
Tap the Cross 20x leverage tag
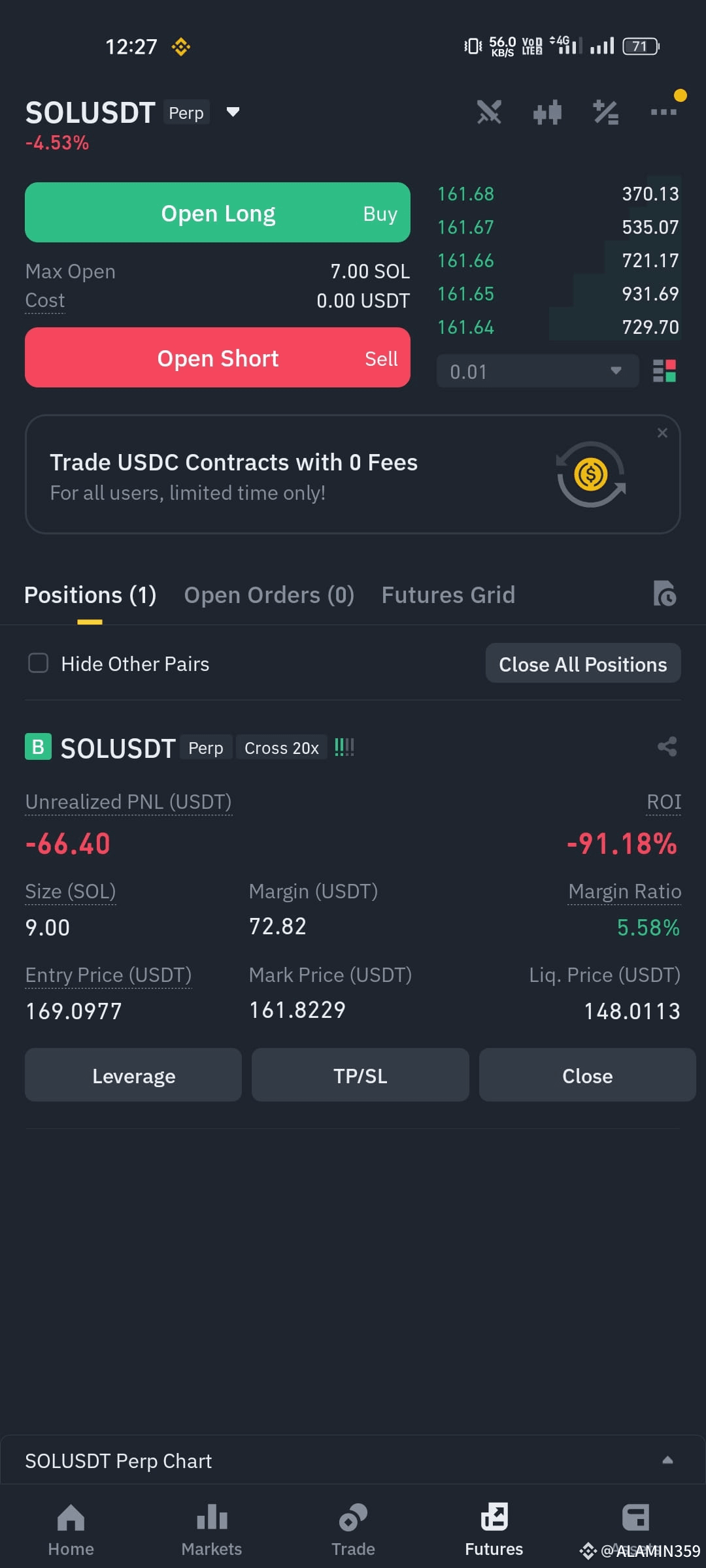(x=282, y=747)
